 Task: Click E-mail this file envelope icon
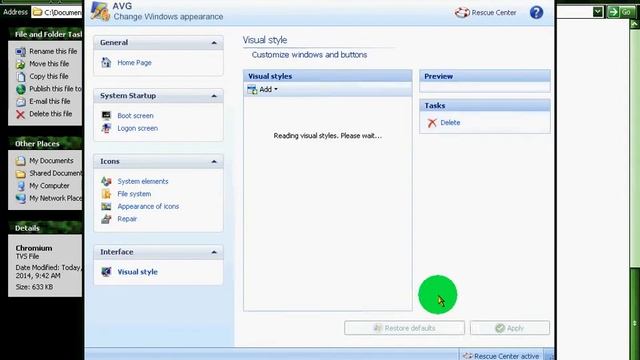[20, 102]
